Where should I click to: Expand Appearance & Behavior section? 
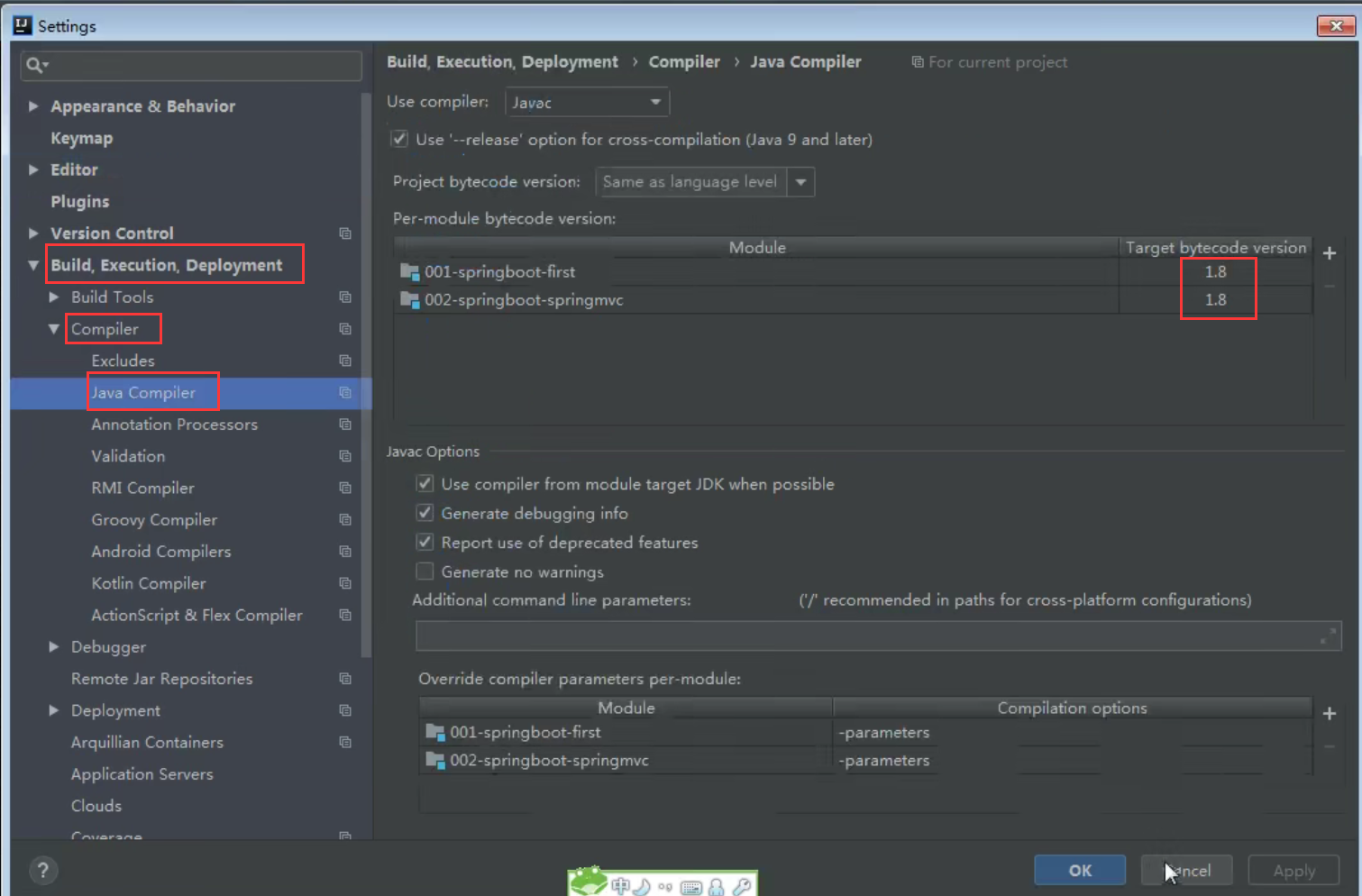[x=33, y=105]
